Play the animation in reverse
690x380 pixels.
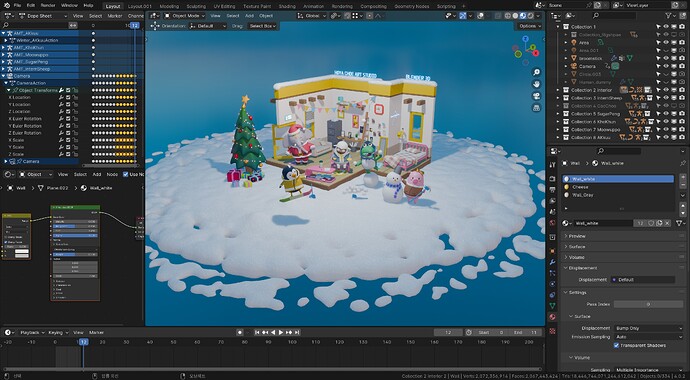(x=273, y=332)
